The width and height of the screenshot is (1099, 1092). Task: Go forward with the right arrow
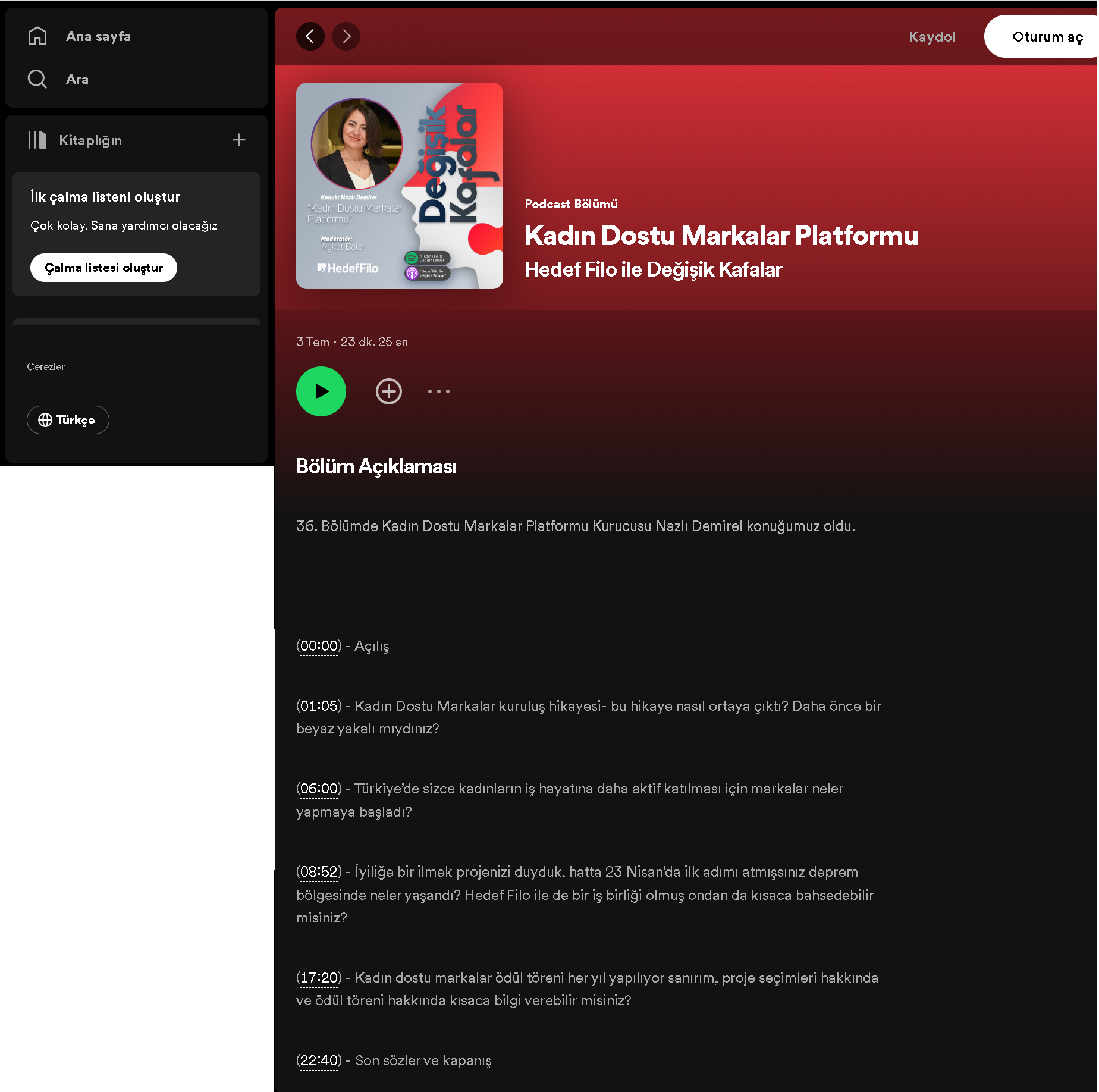pos(346,37)
